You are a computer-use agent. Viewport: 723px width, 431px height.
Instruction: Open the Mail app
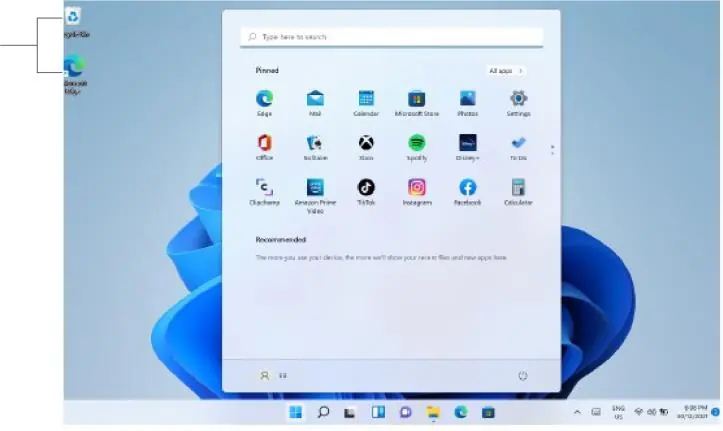[315, 103]
